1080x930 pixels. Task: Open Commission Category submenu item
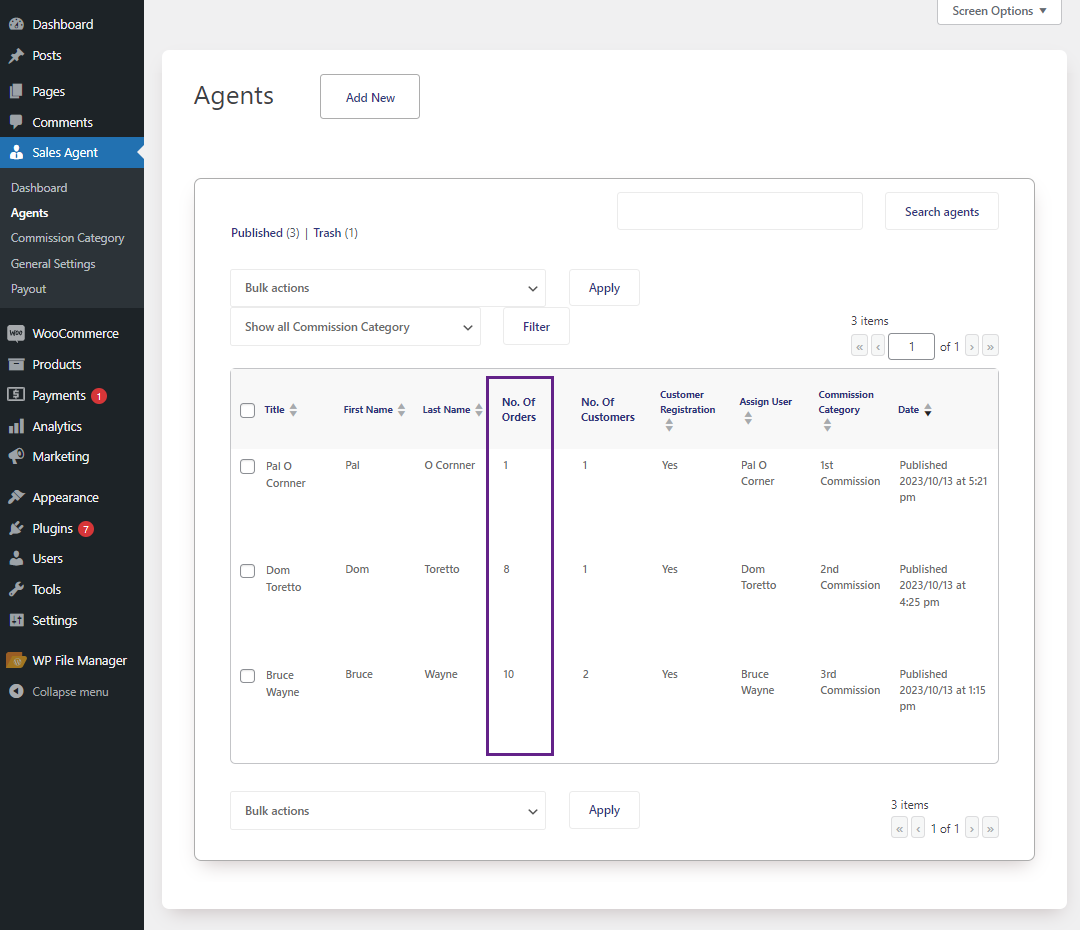[68, 238]
